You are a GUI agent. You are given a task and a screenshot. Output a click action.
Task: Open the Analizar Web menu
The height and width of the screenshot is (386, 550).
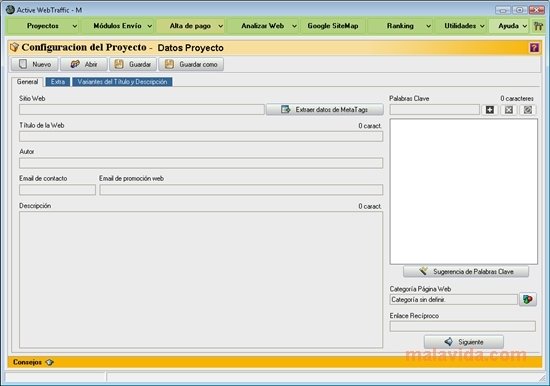(263, 26)
